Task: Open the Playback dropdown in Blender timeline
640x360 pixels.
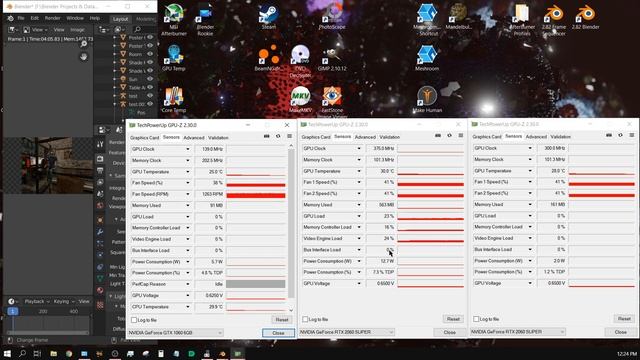Action: coord(37,302)
